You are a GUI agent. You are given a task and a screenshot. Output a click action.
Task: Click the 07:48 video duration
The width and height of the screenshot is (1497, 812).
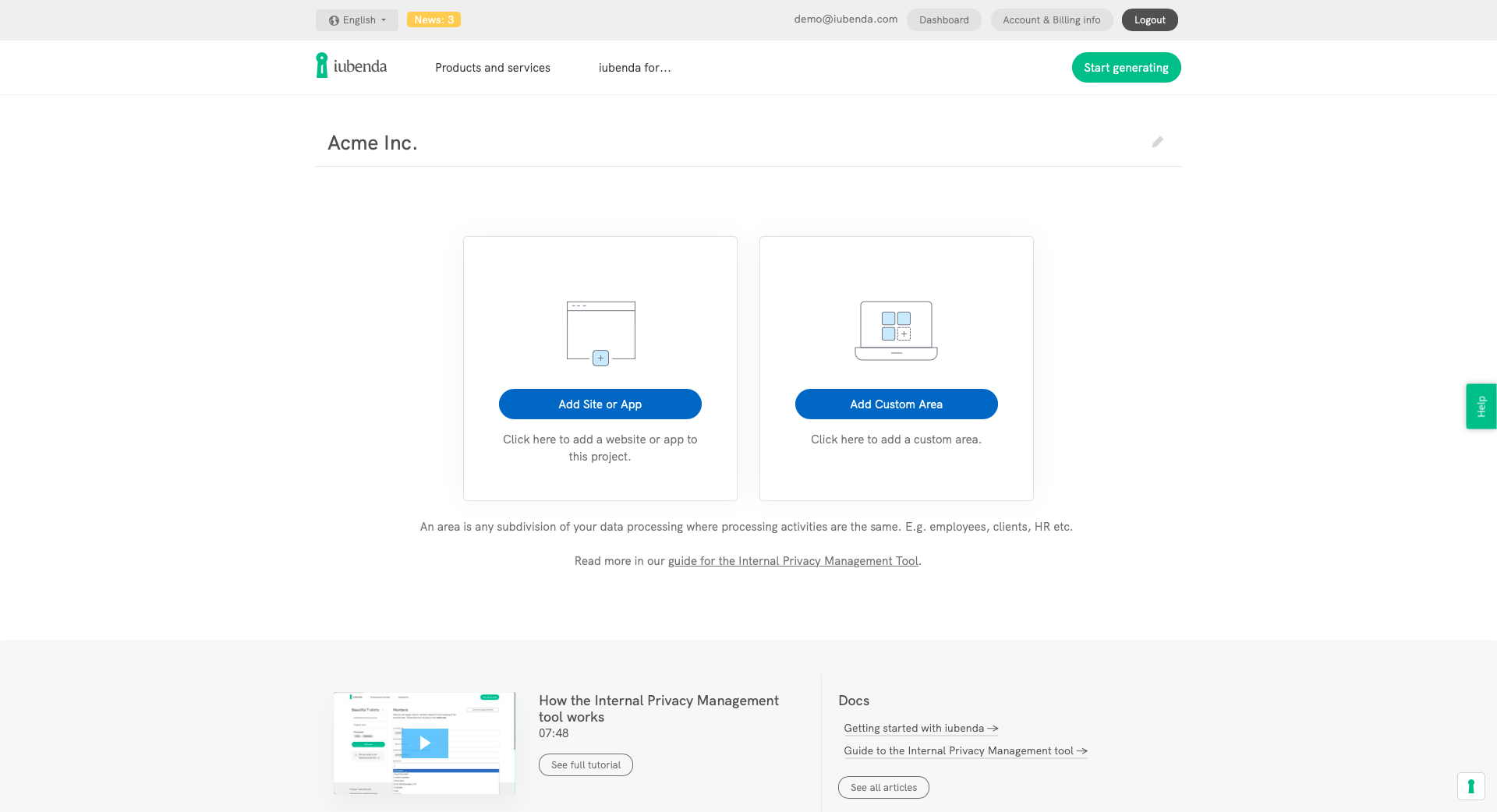(x=554, y=733)
